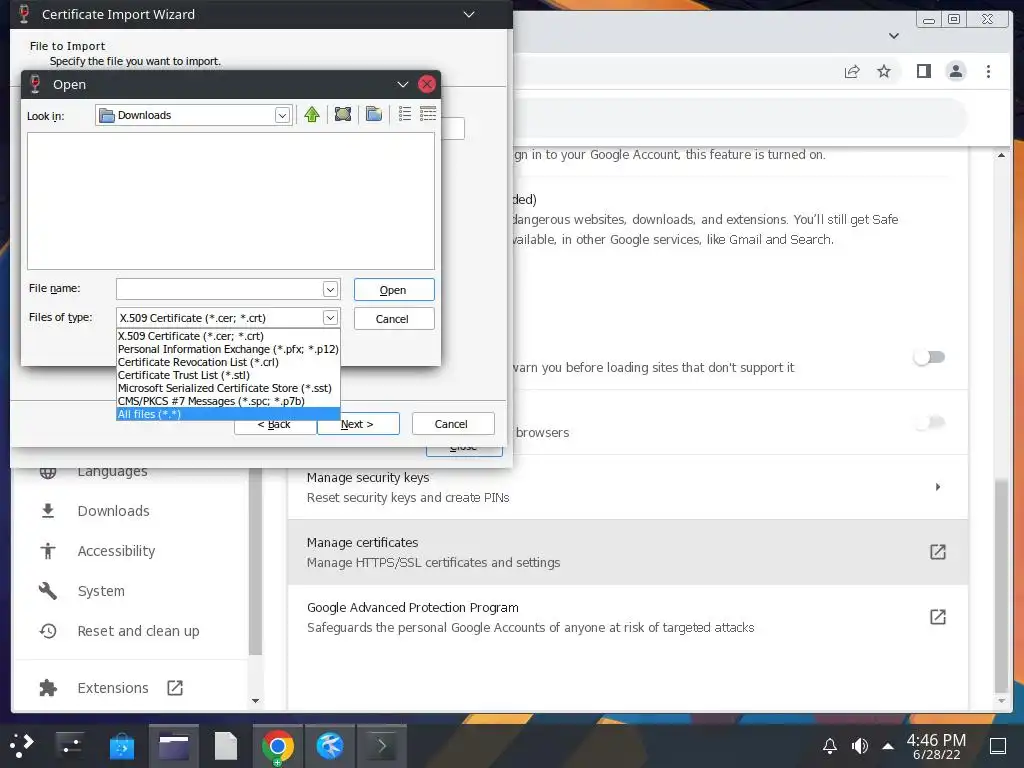Open System settings section
The height and width of the screenshot is (768, 1024).
[x=101, y=591]
